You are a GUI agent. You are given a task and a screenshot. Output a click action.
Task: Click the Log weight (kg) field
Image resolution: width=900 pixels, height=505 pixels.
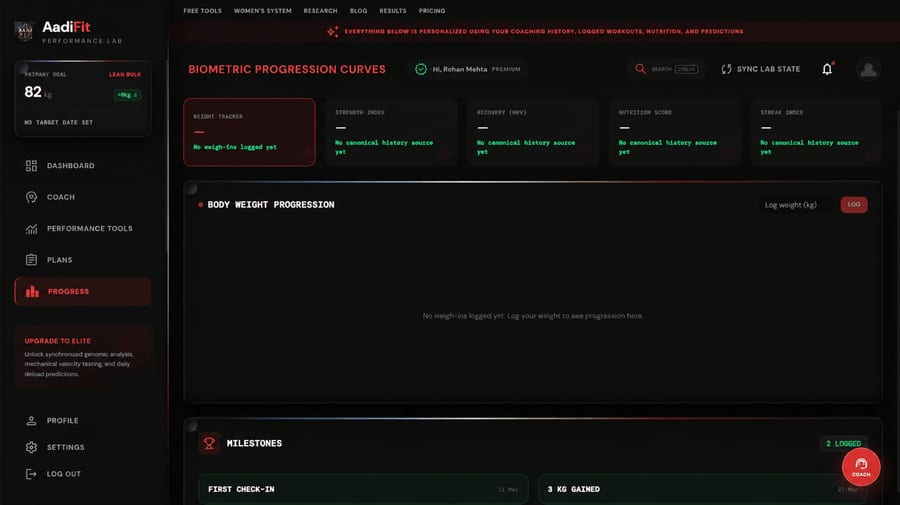pos(797,205)
